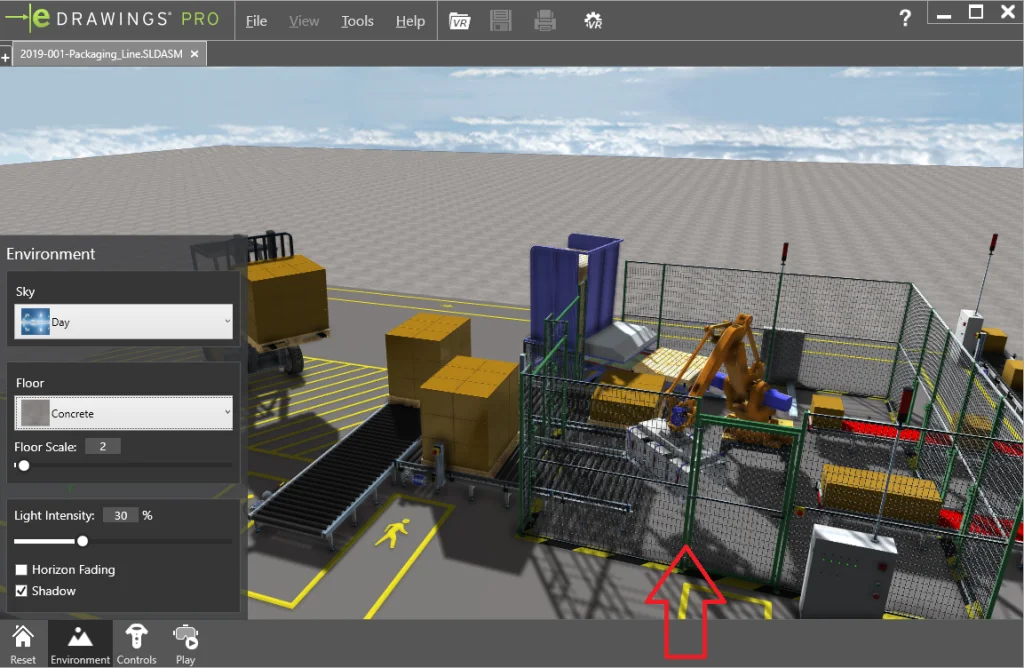Screen dimensions: 1024x668
Task: Click the Help question mark icon
Action: tap(905, 18)
